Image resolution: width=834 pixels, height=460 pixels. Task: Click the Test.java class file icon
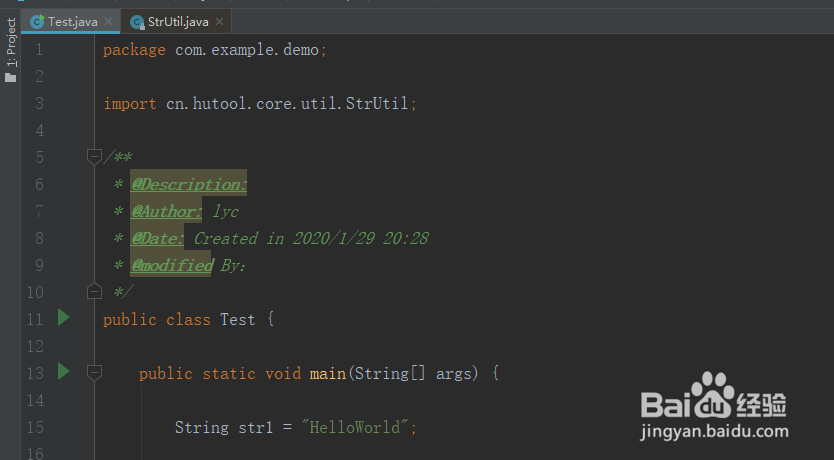point(37,22)
